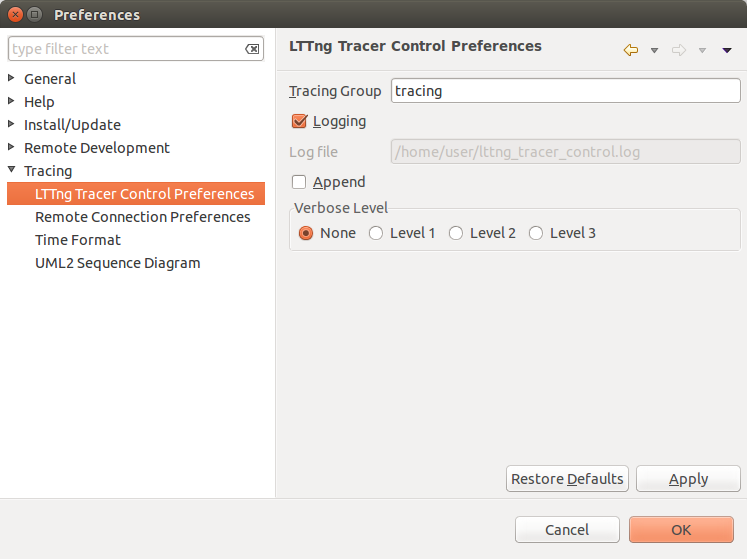747x559 pixels.
Task: Click the Apply button
Action: [688, 479]
